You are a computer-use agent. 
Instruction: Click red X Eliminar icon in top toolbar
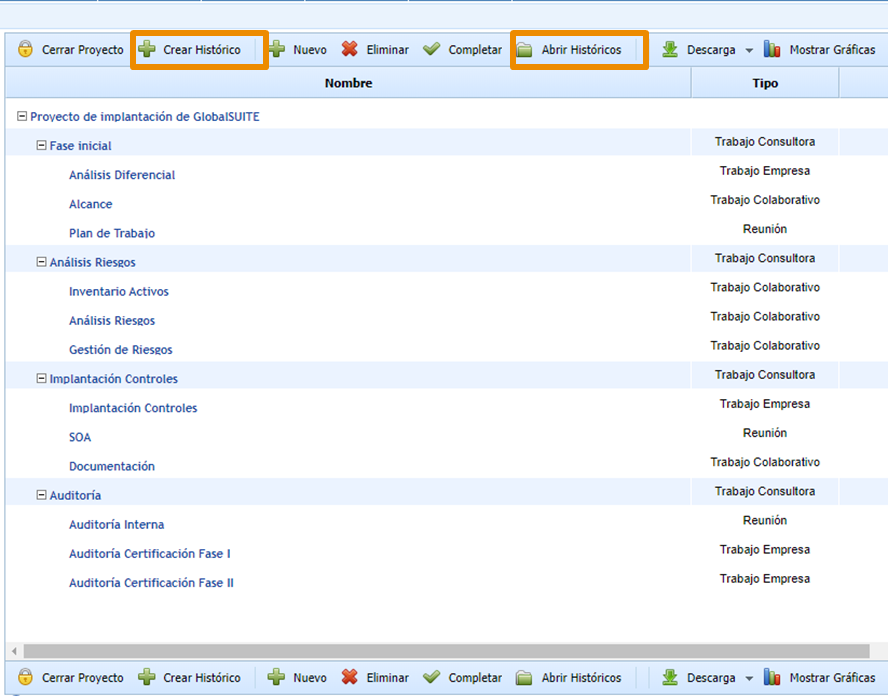[349, 50]
